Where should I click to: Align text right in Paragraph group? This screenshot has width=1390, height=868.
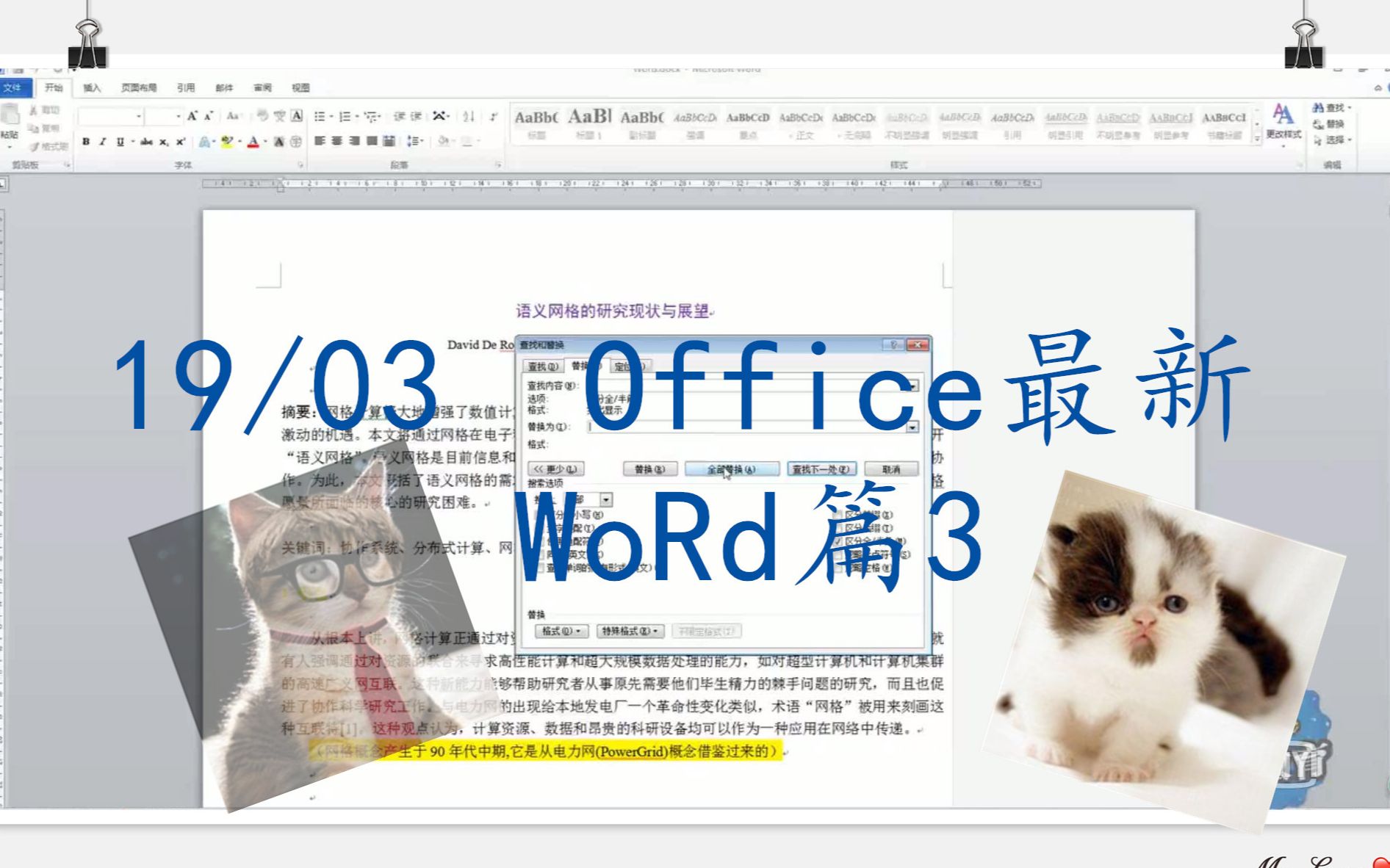click(354, 140)
